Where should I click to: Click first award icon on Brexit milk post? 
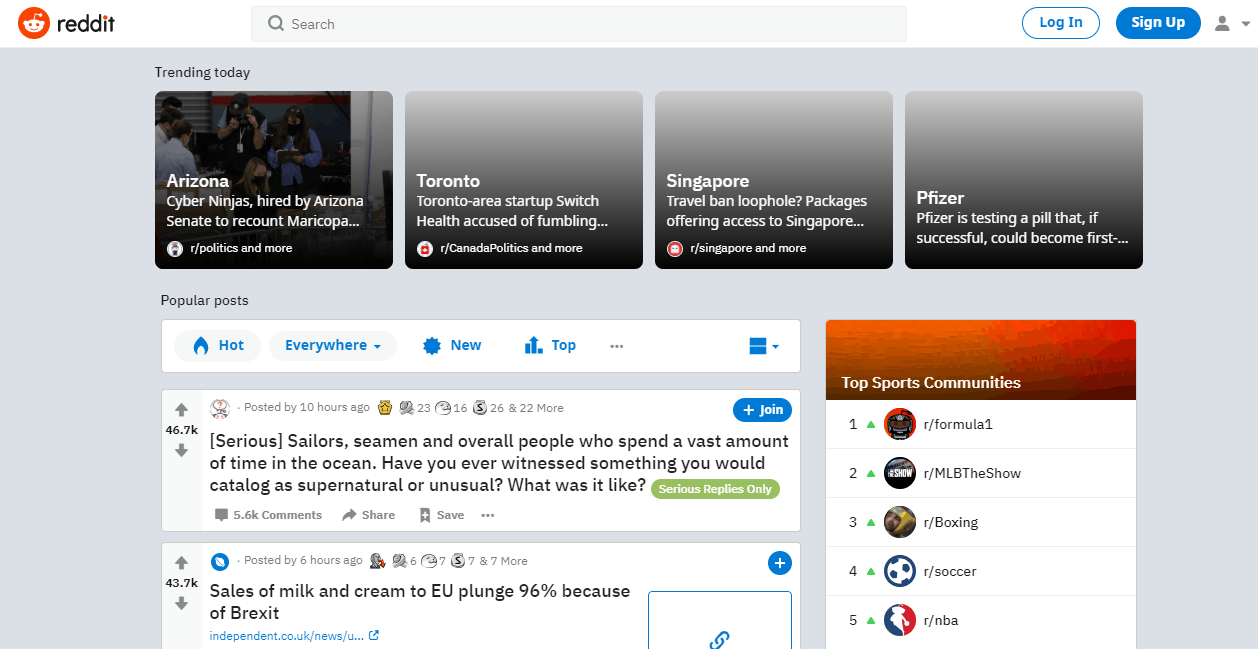pos(377,560)
